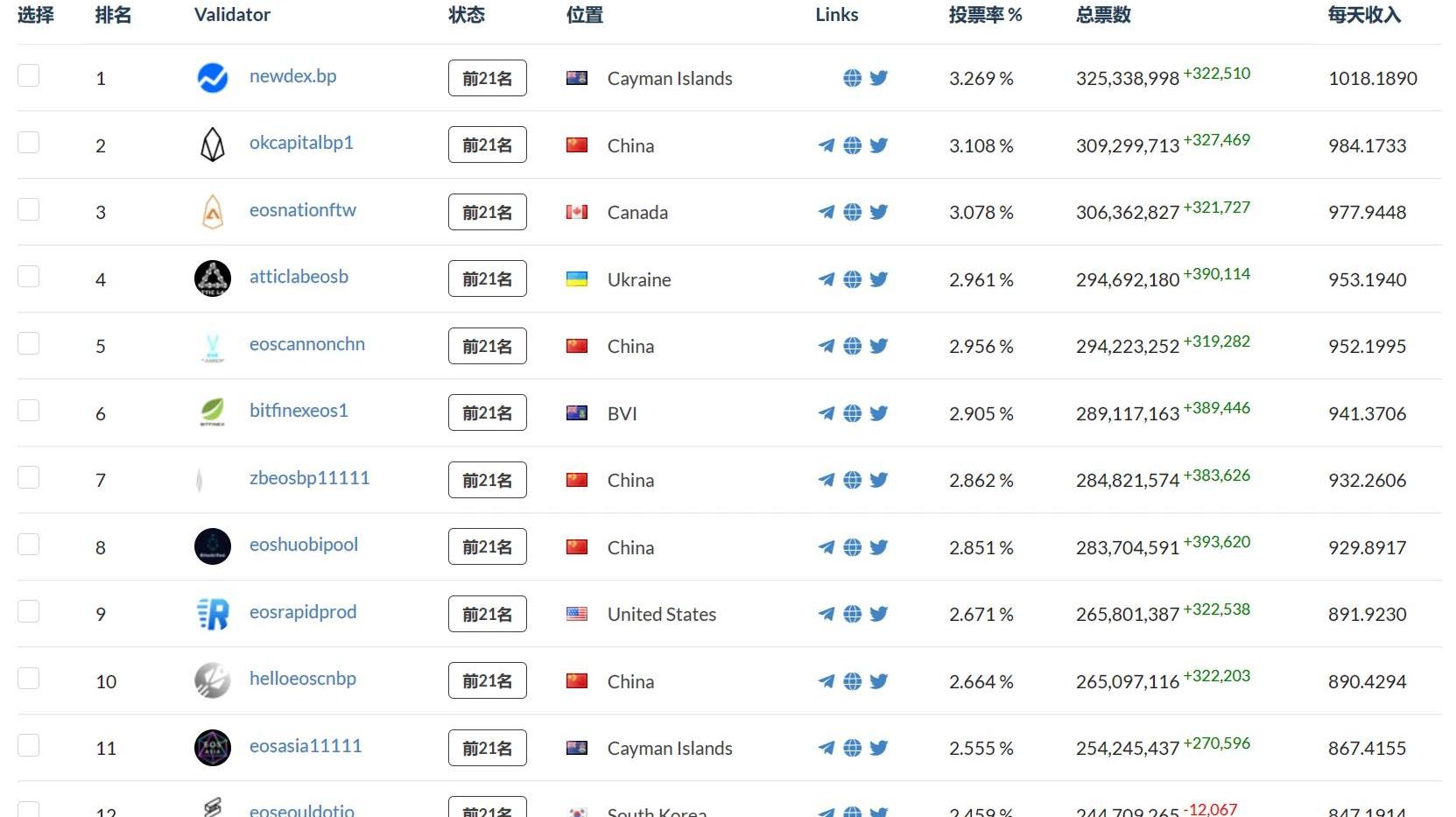Click the daily income value 1018.1890
Viewport: 1456px width, 817px height.
coord(1373,79)
